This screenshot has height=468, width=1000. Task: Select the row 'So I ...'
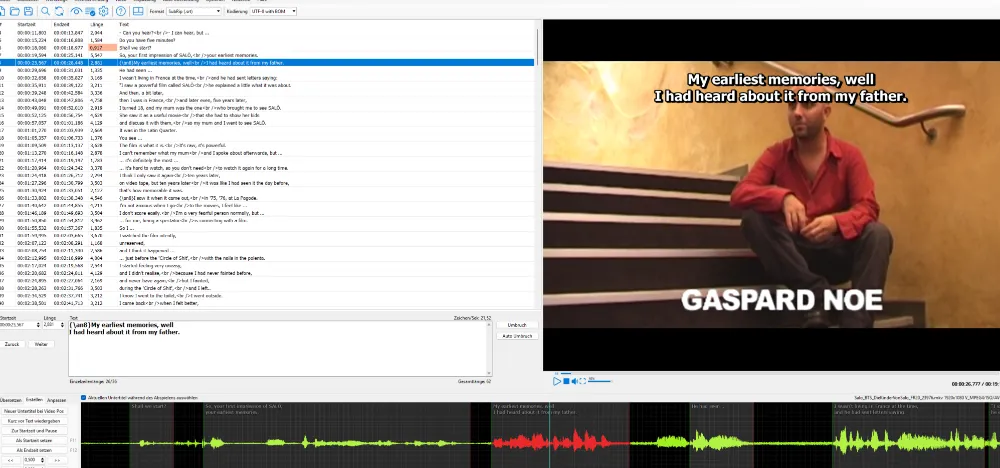(x=267, y=228)
